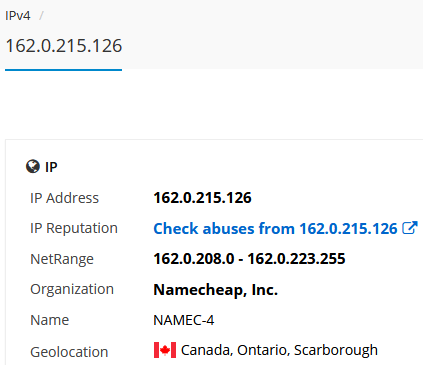Click organization name Namecheap, Inc.
The width and height of the screenshot is (423, 365).
pyautogui.click(x=215, y=290)
